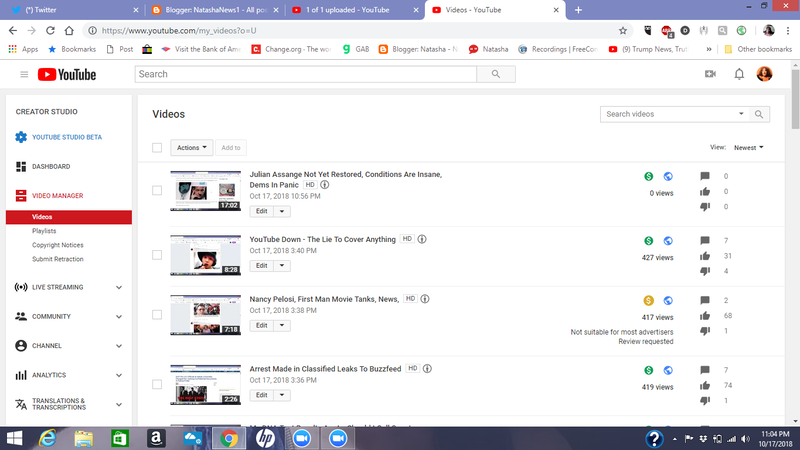Viewport: 800px width, 450px height.
Task: Open the Nancy Pelosi video title link
Action: coord(324,299)
